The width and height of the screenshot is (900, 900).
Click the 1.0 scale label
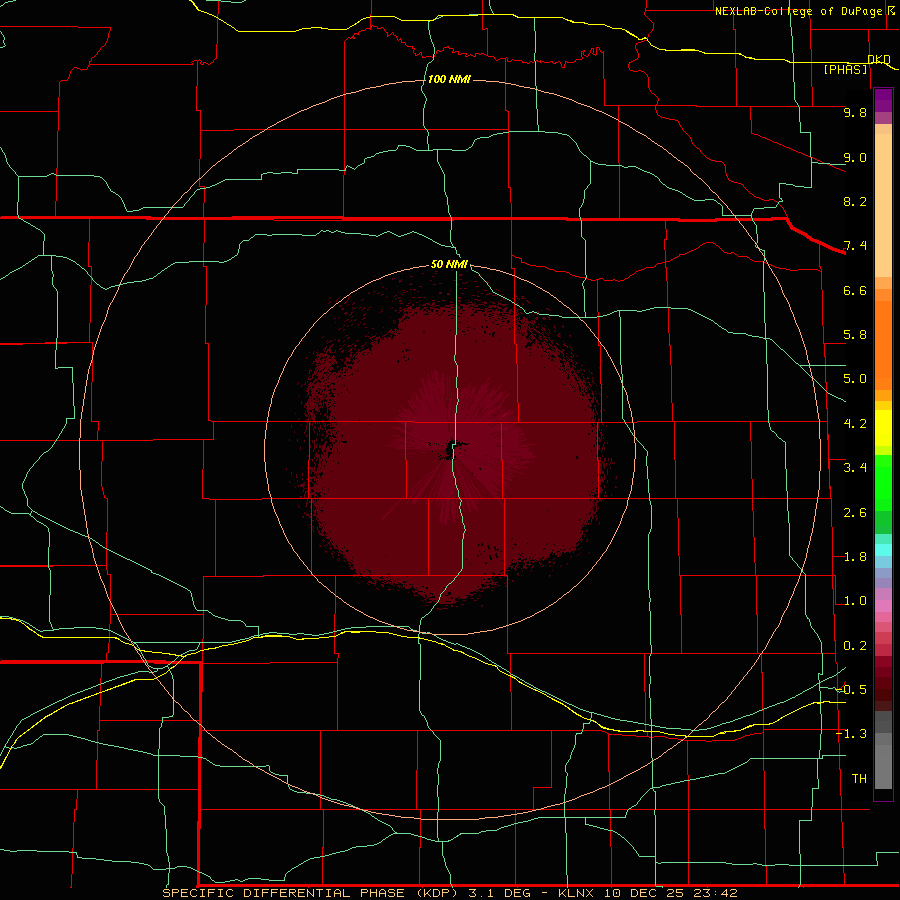[x=855, y=601]
